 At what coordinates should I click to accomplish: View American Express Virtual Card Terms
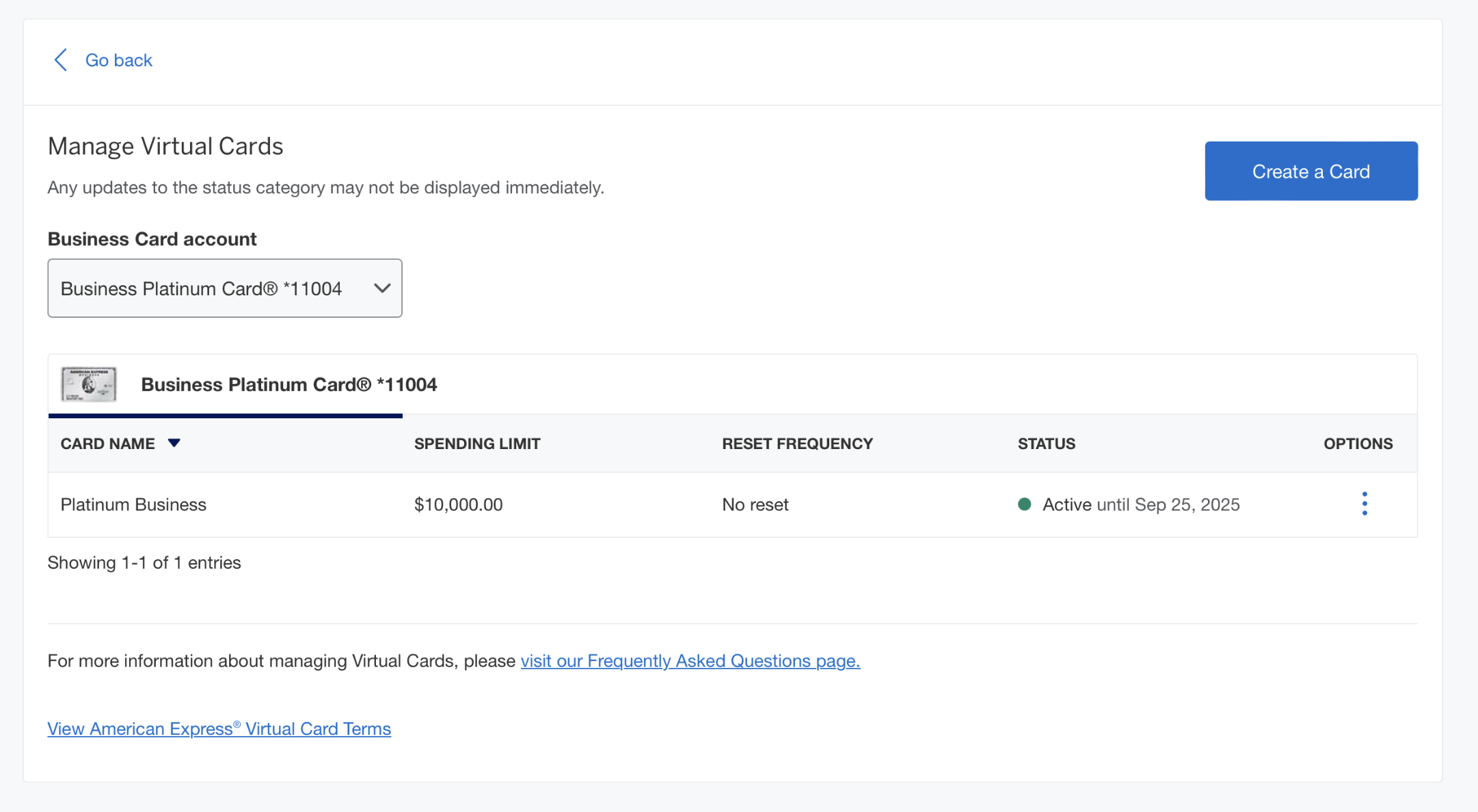(219, 729)
